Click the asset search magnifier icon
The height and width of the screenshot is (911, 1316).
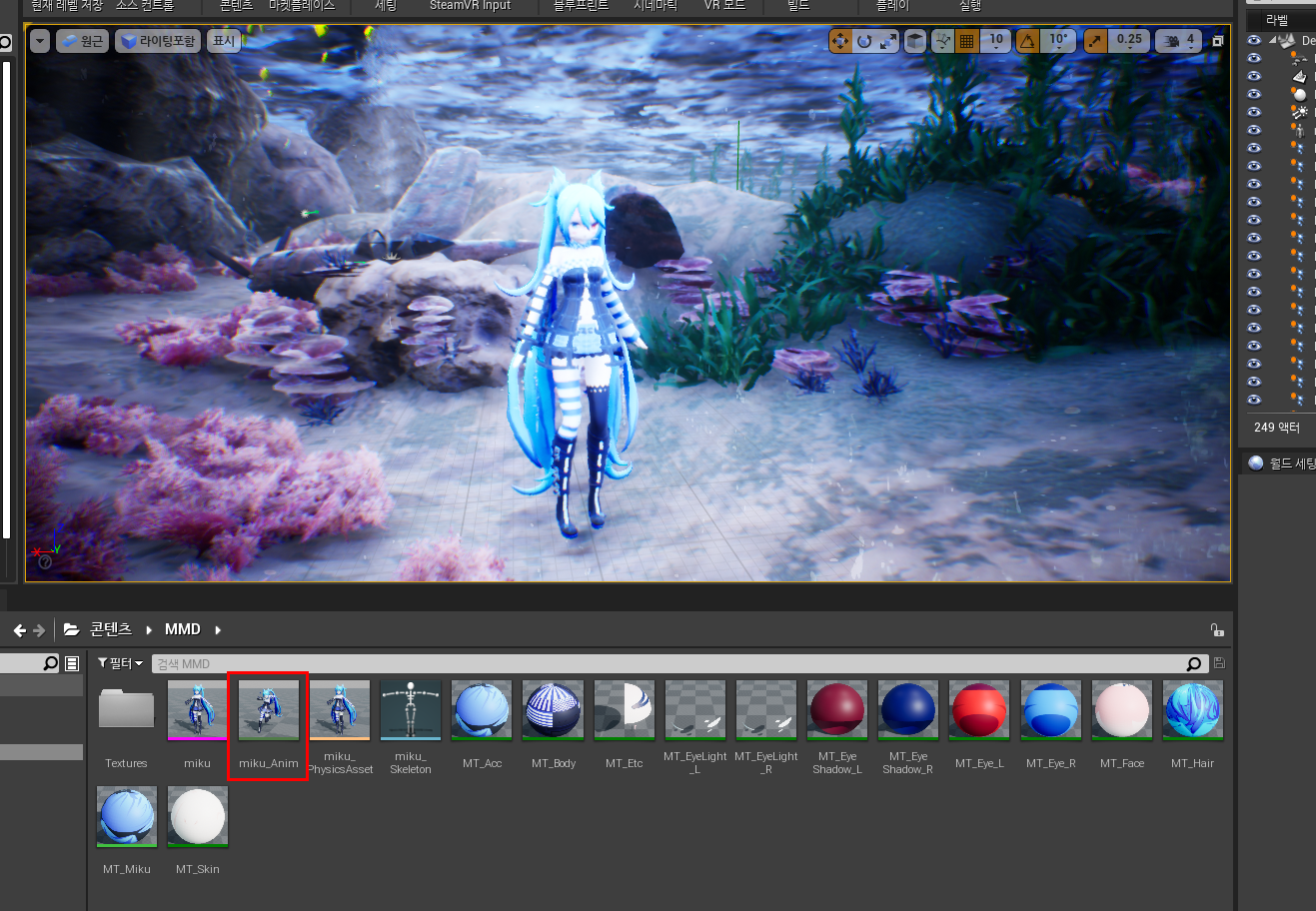(1194, 663)
